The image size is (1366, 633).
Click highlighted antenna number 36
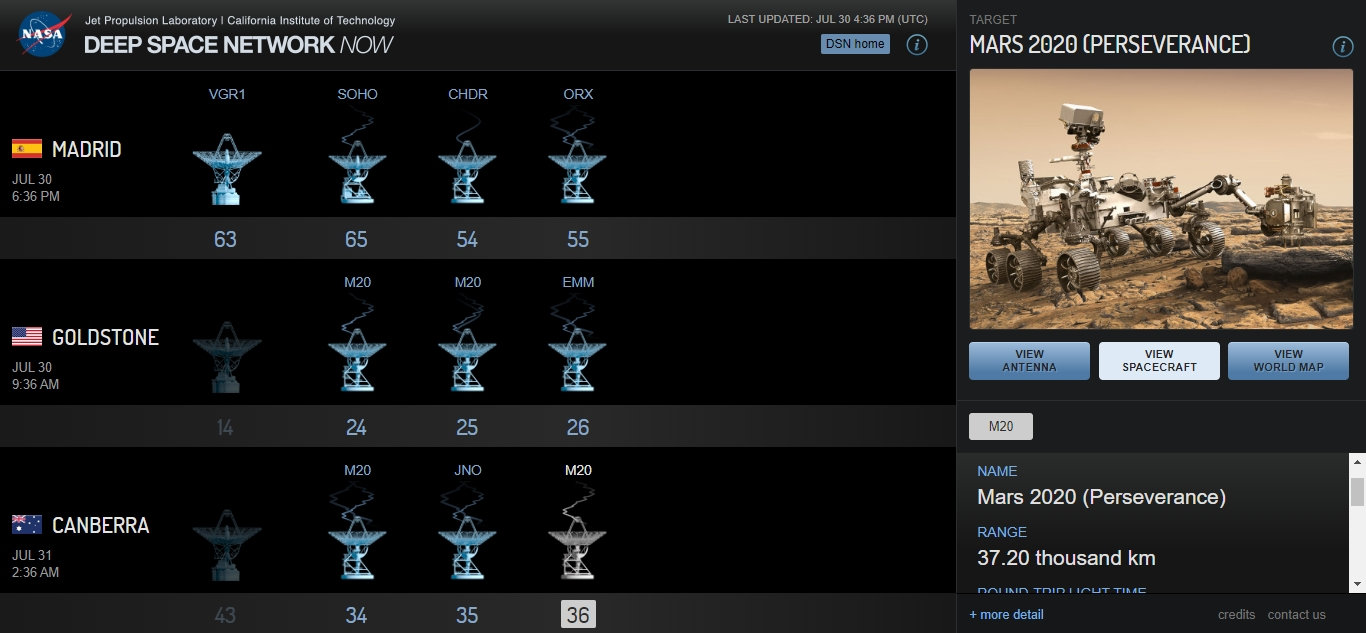coord(578,614)
